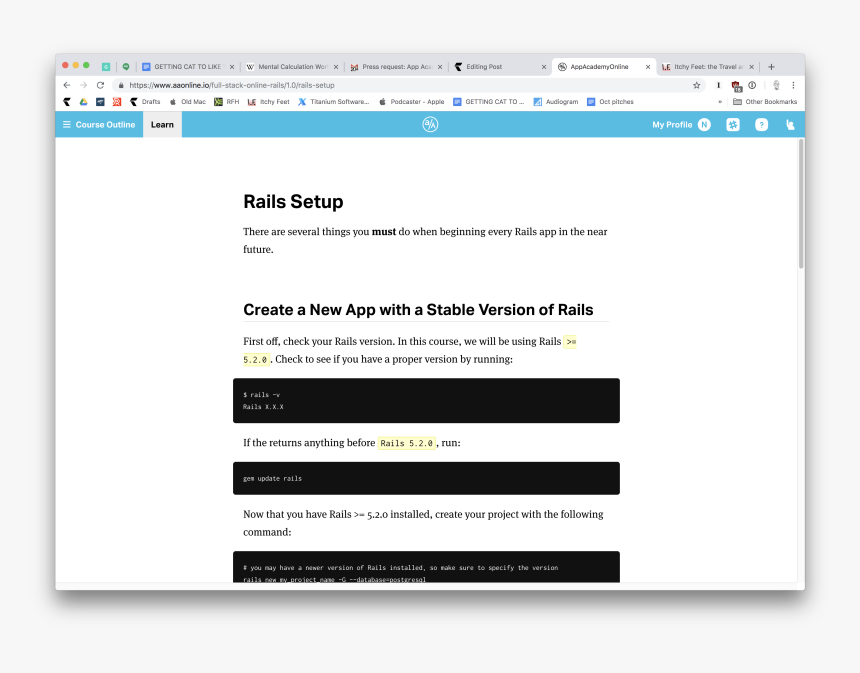This screenshot has height=673, width=860.
Task: Open the Course Outline menu
Action: coord(98,125)
